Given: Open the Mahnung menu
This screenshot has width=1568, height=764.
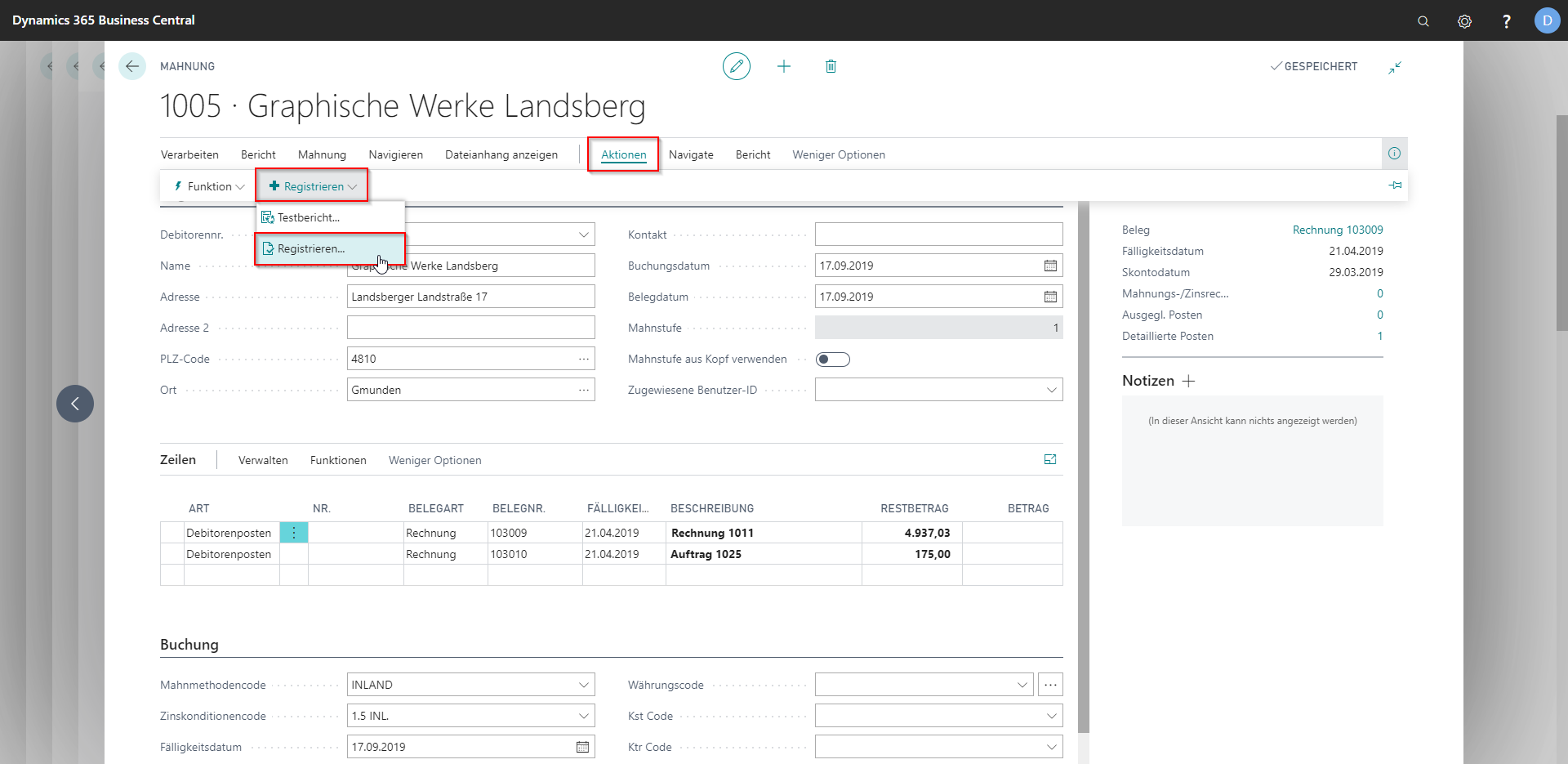Looking at the screenshot, I should tap(322, 154).
